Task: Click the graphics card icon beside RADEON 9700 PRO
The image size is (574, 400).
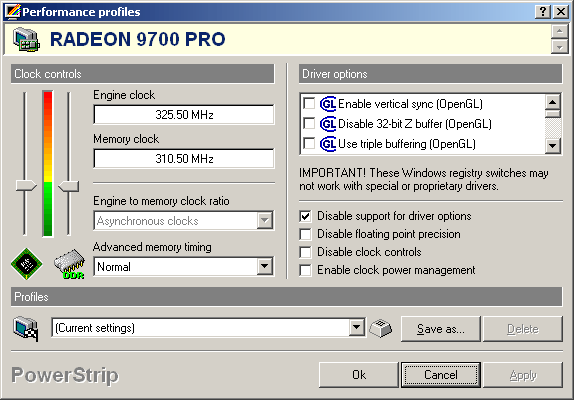Action: [x=26, y=40]
